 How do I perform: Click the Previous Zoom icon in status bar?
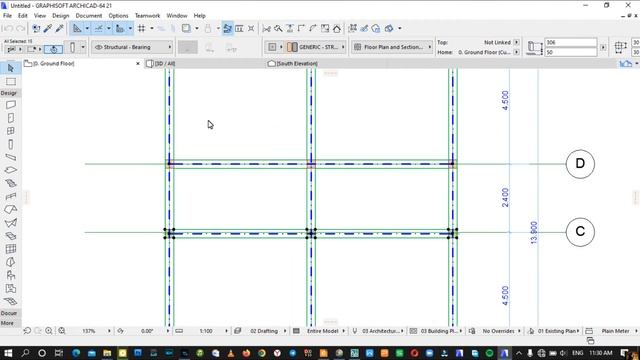[27, 331]
